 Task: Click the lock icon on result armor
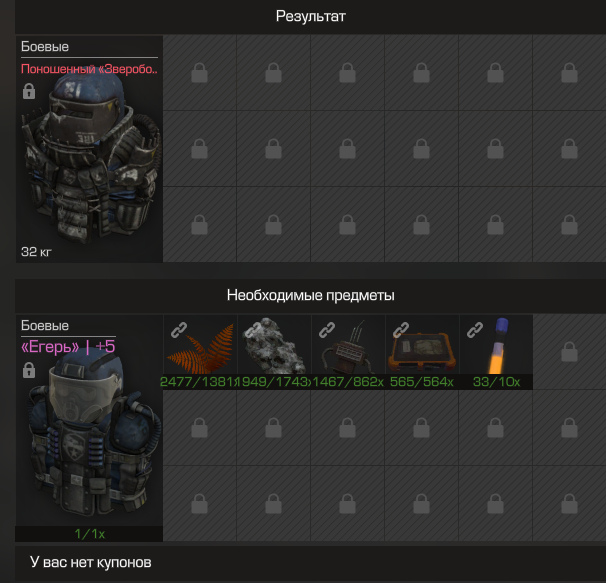(x=29, y=91)
